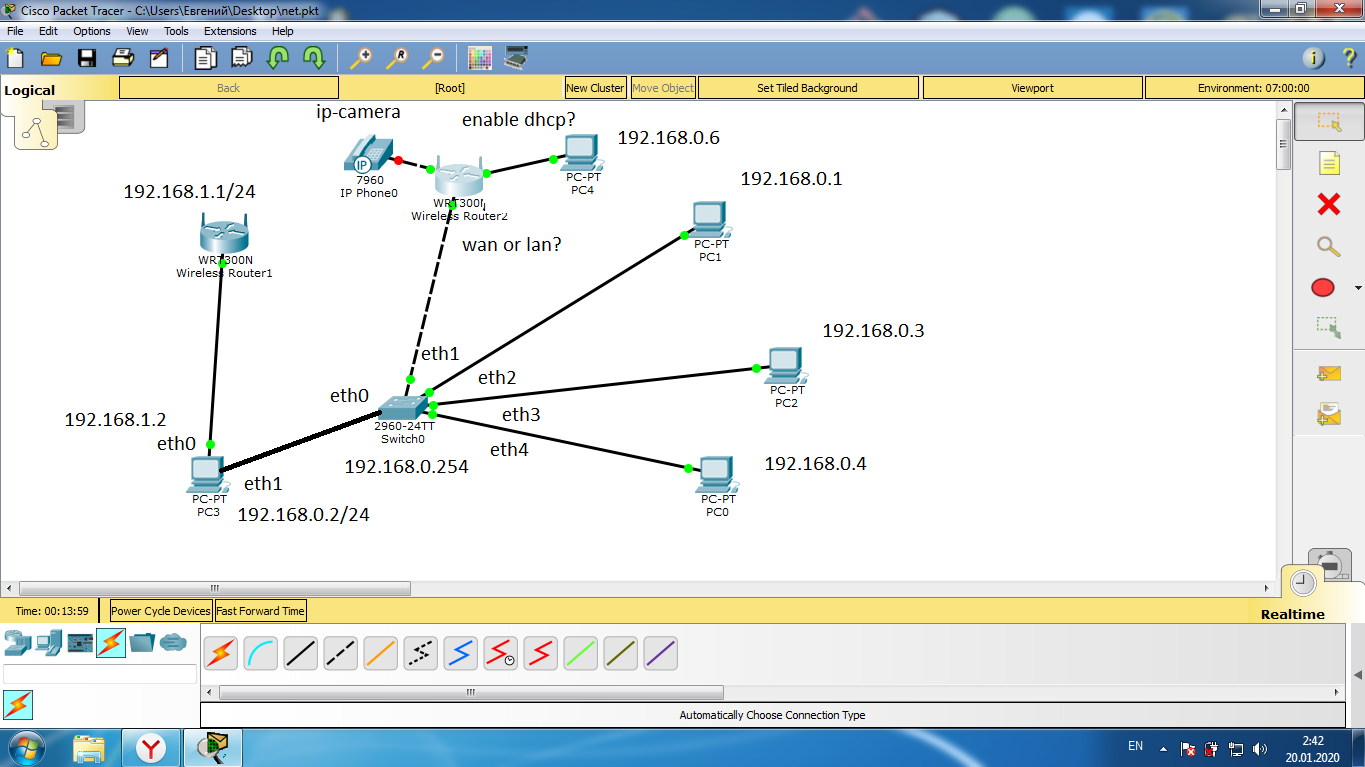Zoom out of the workspace
This screenshot has width=1365, height=767.
pos(432,58)
